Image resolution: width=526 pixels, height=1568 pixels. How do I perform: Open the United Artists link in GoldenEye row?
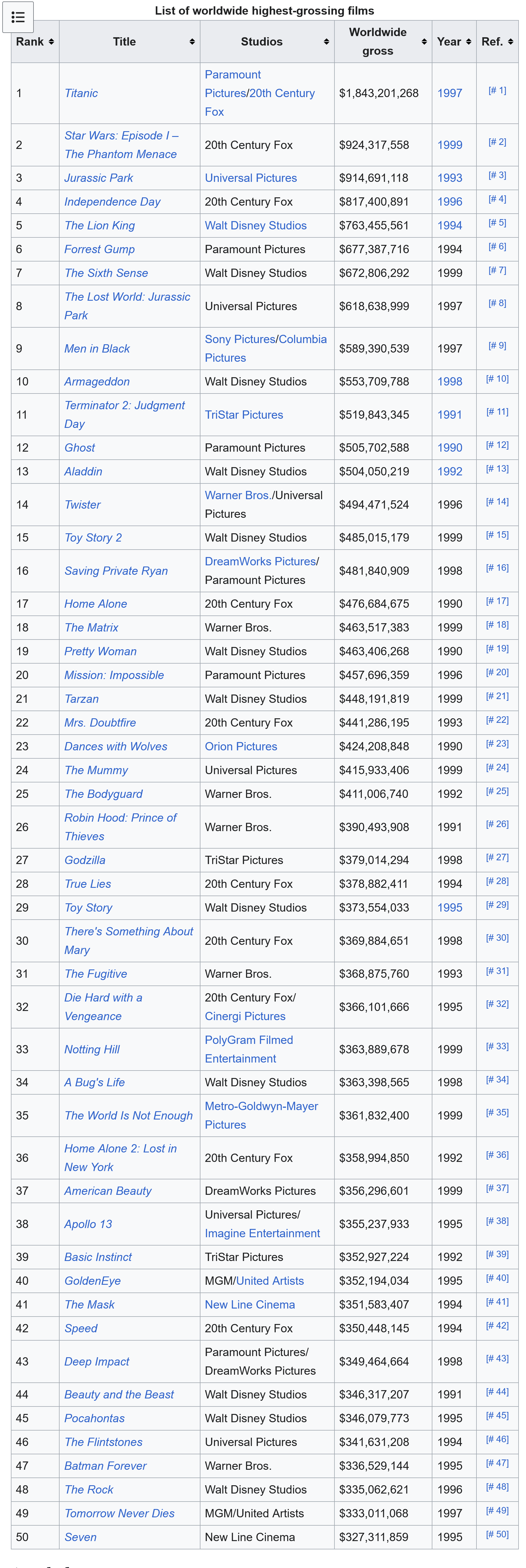[x=270, y=1281]
